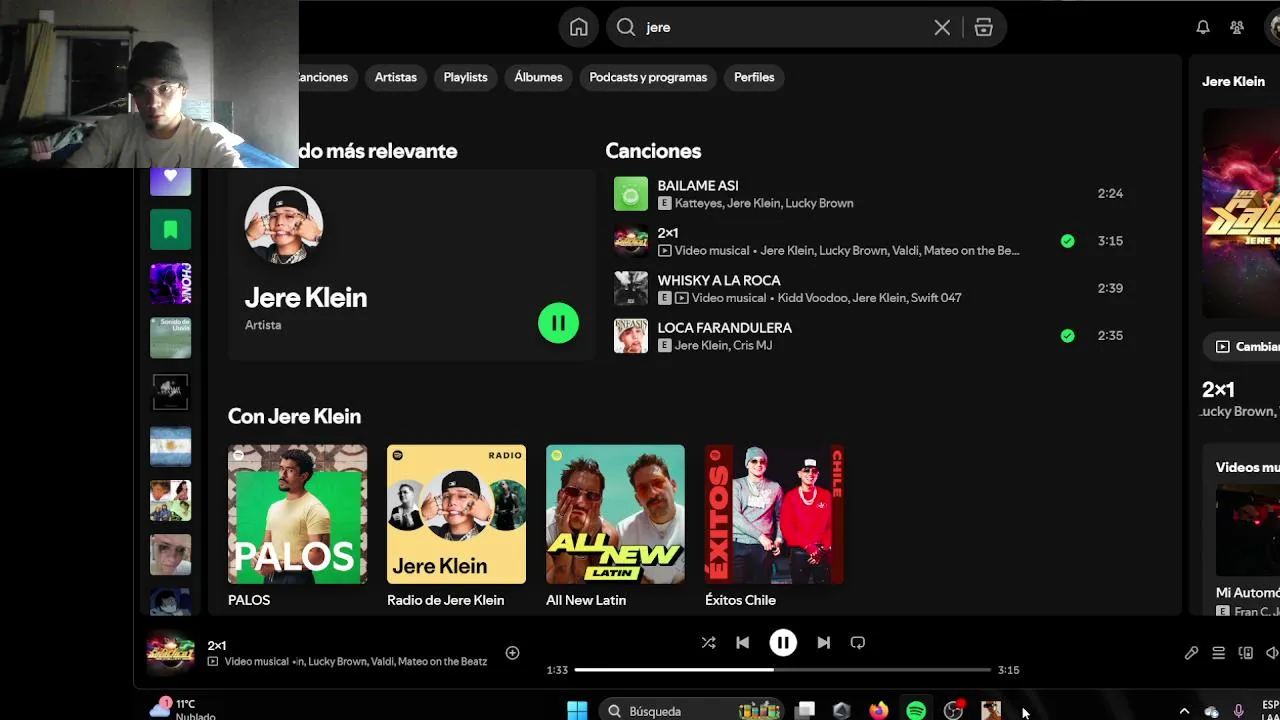Open All New Latin playlist card
The width and height of the screenshot is (1280, 720).
(x=615, y=527)
